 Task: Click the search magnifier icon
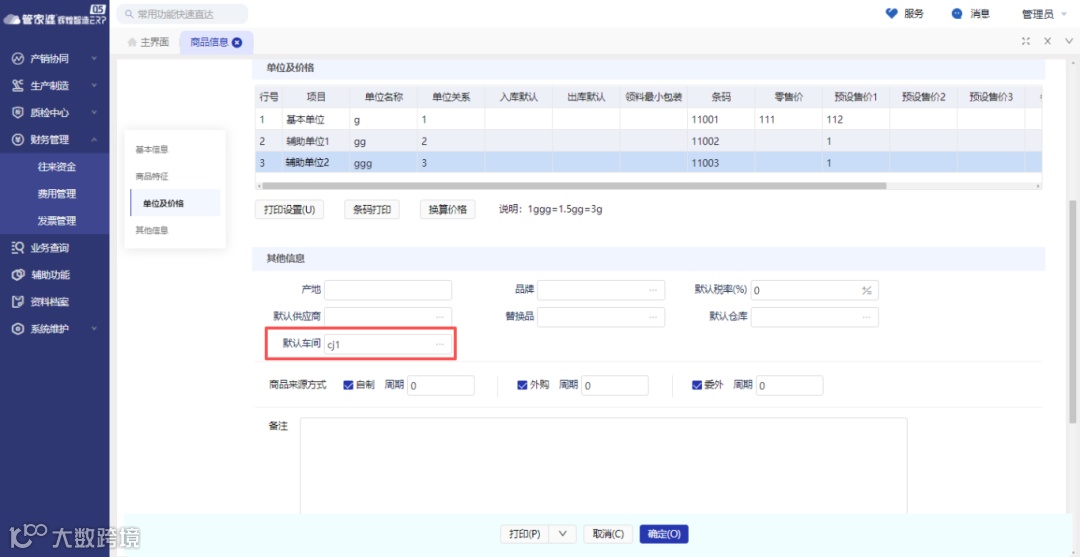[128, 14]
